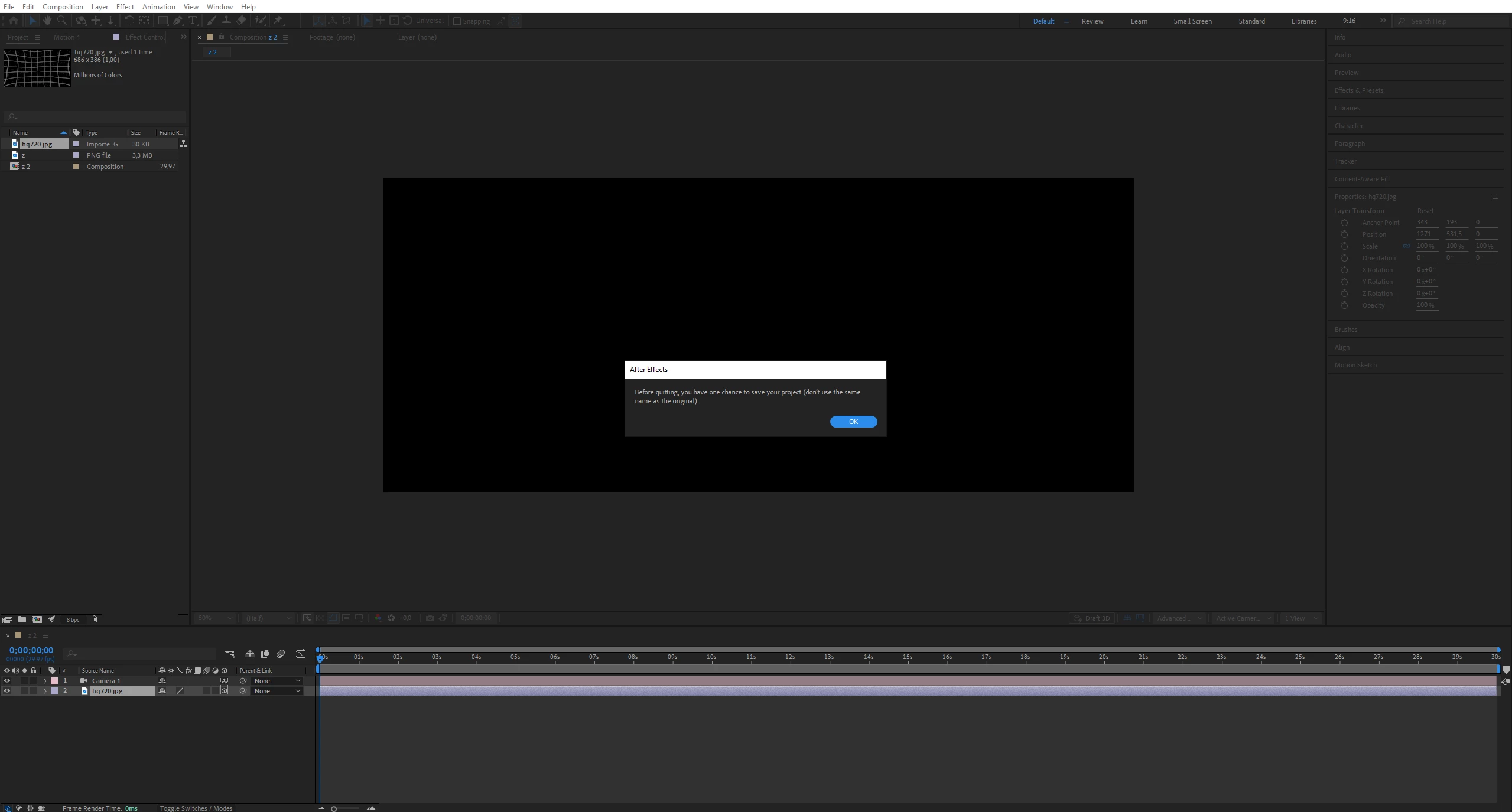Select the Zoom magnifier tool
1512x812 pixels.
tap(61, 21)
